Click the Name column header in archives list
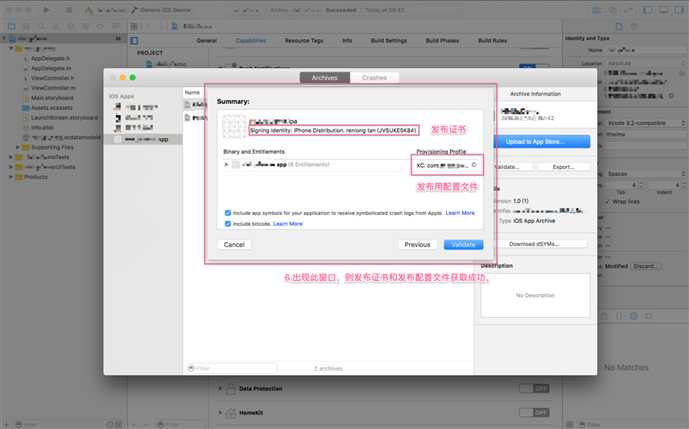The width and height of the screenshot is (689, 429). (x=192, y=92)
